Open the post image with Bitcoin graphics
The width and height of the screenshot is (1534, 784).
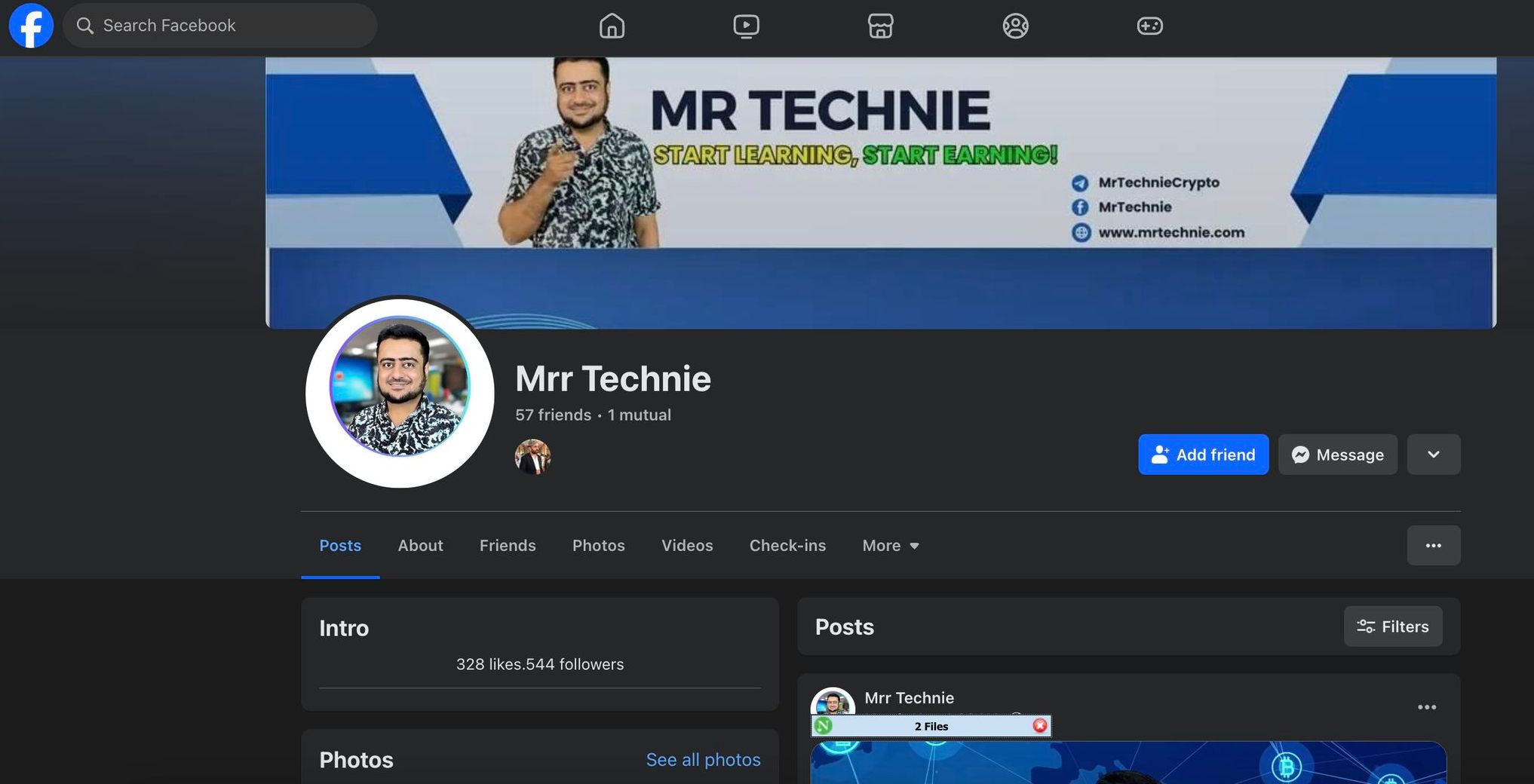point(1128,763)
